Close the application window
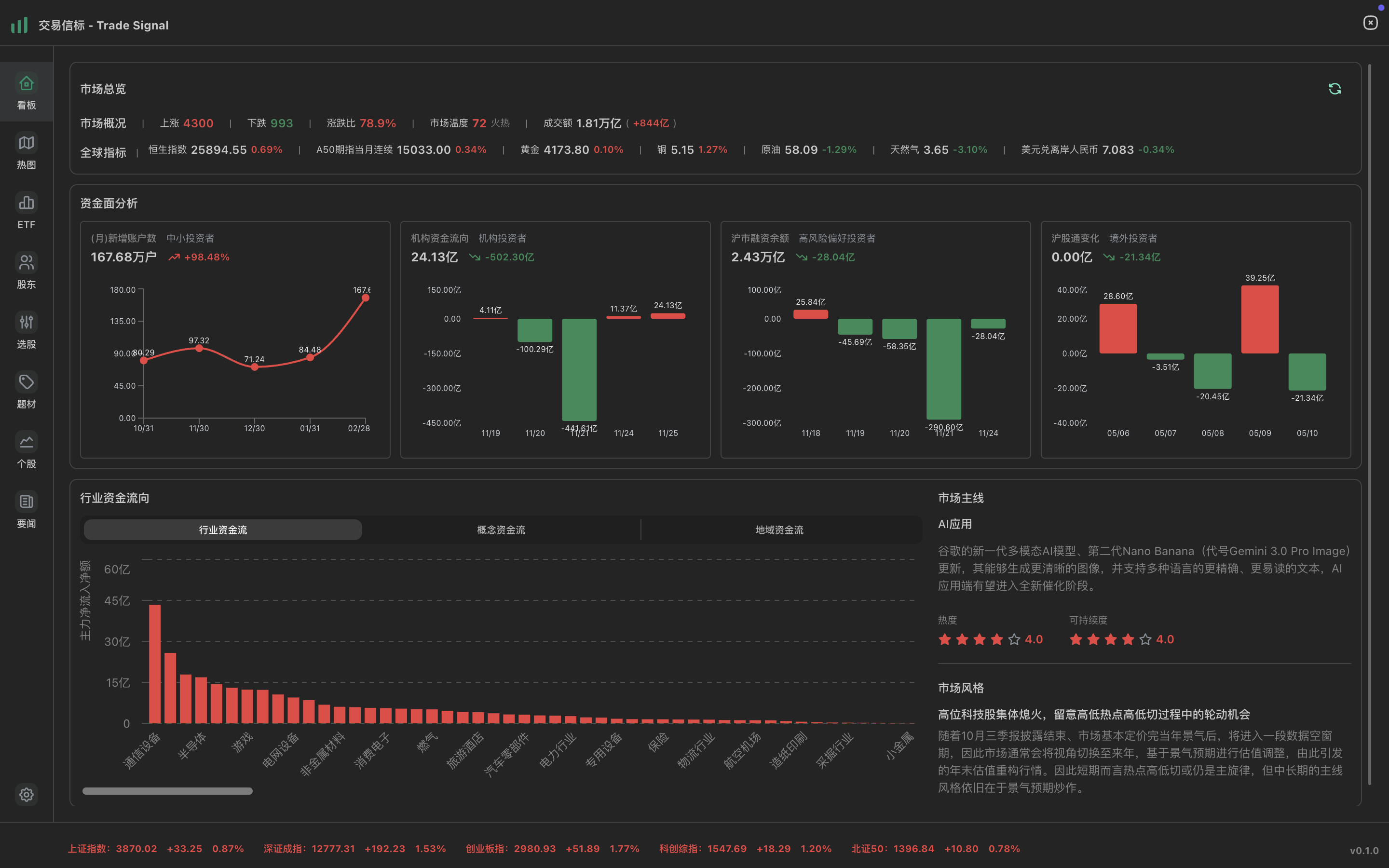1389x868 pixels. point(1371,22)
